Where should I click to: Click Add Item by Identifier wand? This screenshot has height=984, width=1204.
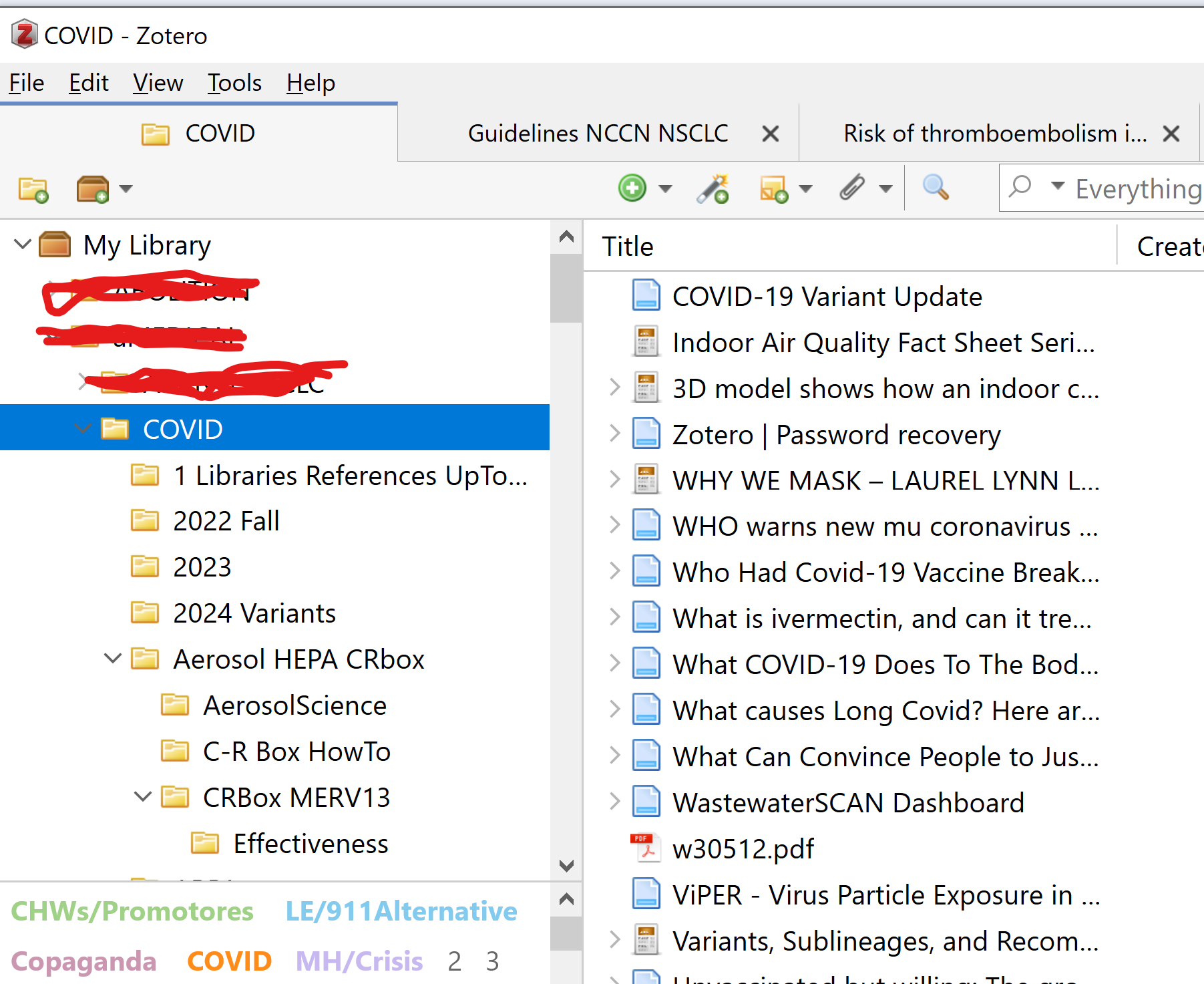pyautogui.click(x=713, y=188)
